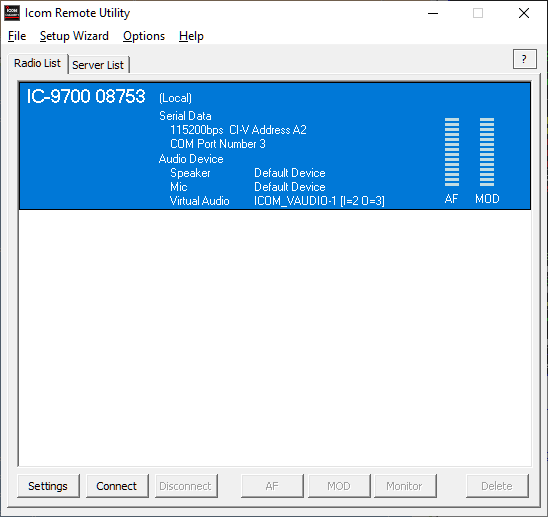Screen dimensions: 548x517
Task: Open the Help menu
Action: point(191,36)
